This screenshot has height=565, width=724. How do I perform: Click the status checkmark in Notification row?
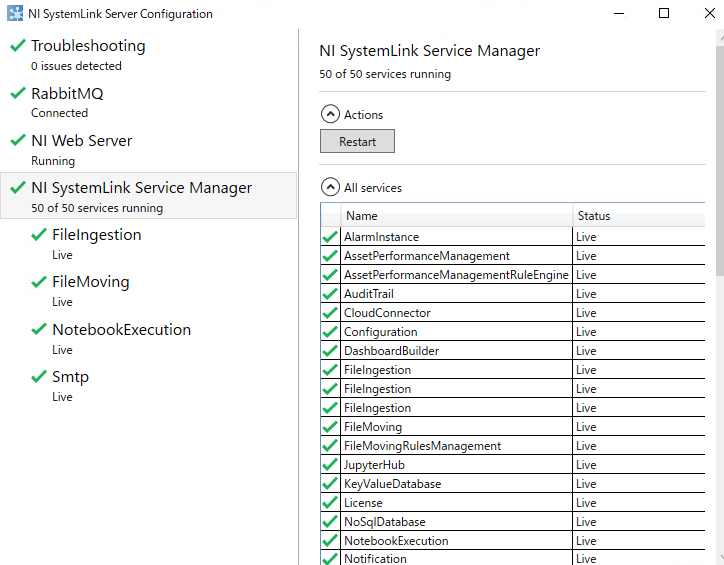(x=330, y=559)
